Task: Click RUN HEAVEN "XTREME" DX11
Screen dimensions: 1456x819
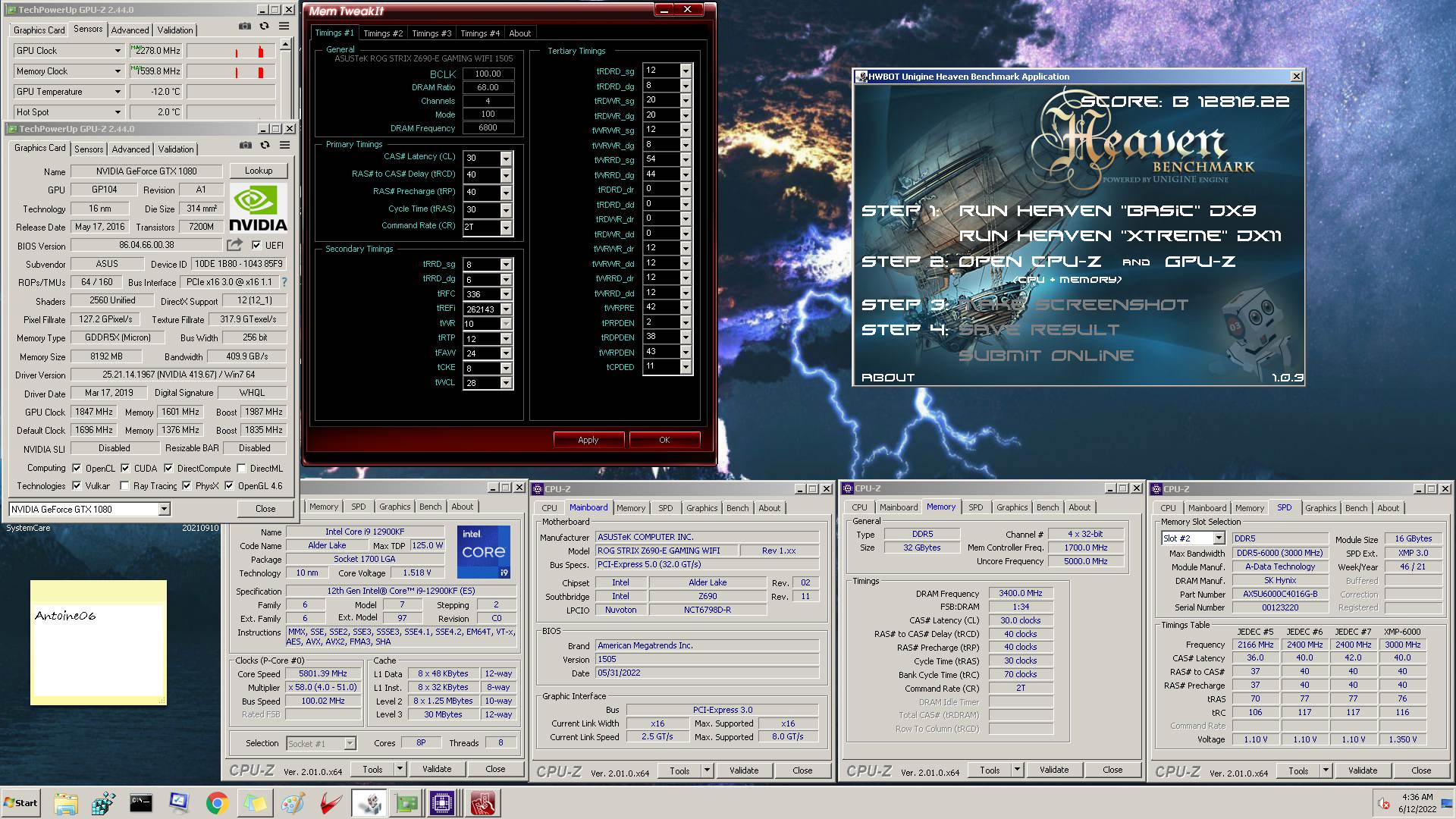Action: [x=1120, y=236]
